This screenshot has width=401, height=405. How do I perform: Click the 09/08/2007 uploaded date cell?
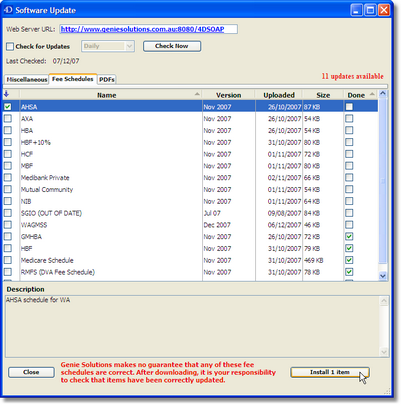click(x=284, y=213)
